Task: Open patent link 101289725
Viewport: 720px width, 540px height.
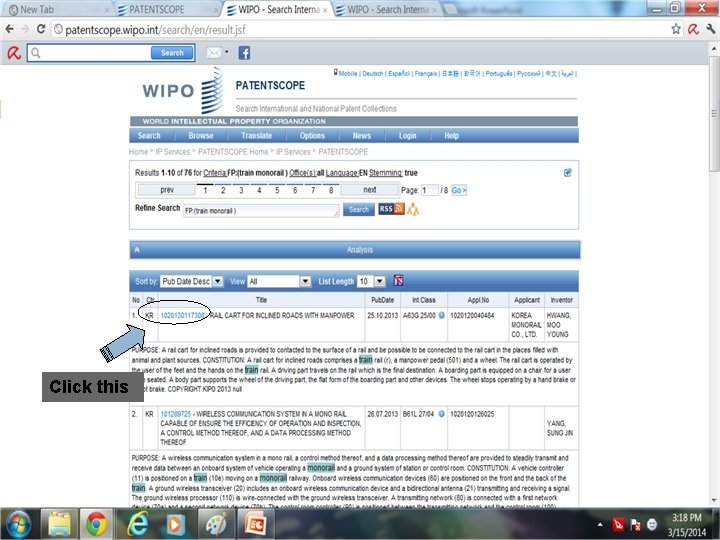Action: 175,414
